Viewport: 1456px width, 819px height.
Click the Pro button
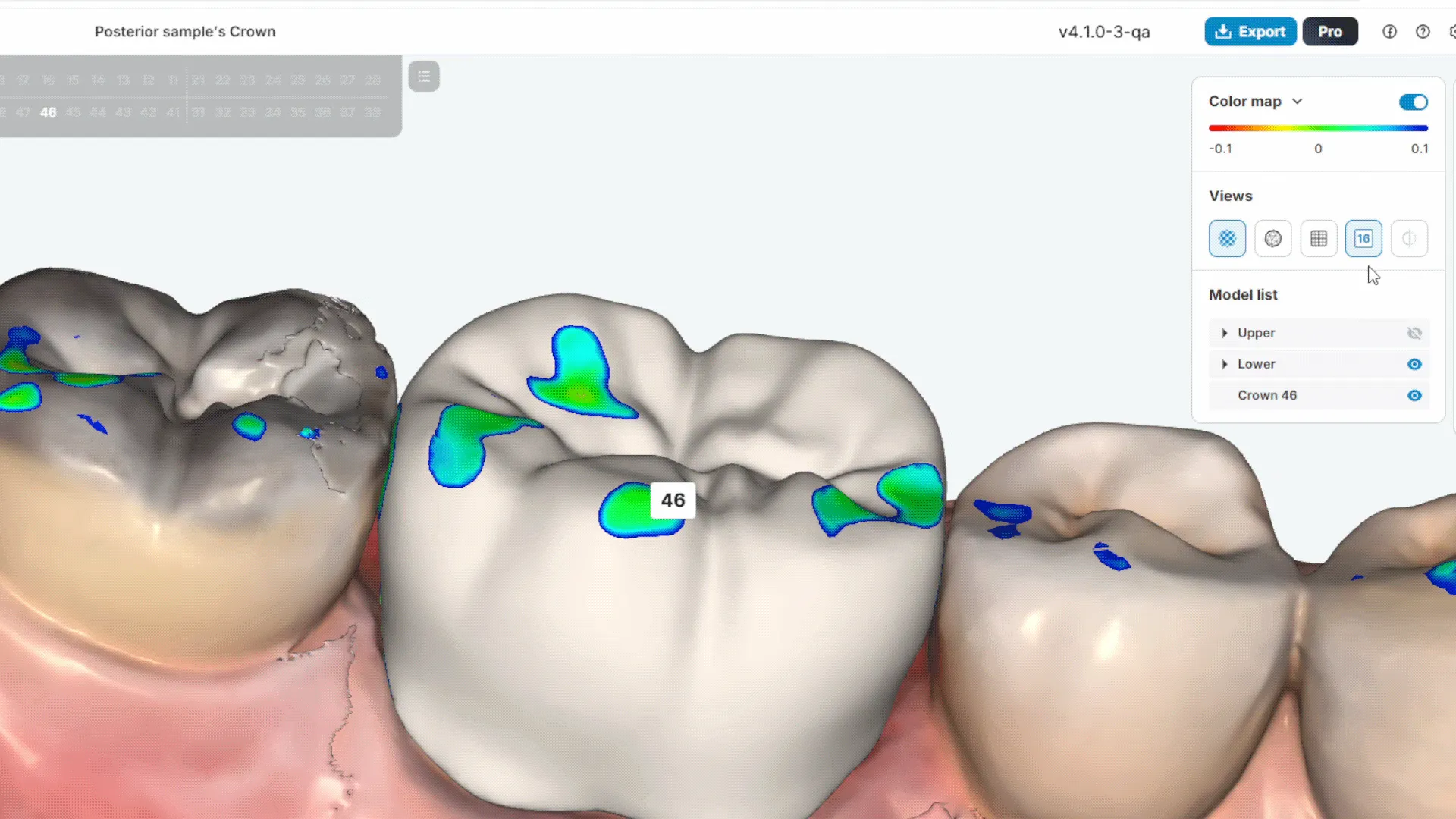(x=1330, y=32)
